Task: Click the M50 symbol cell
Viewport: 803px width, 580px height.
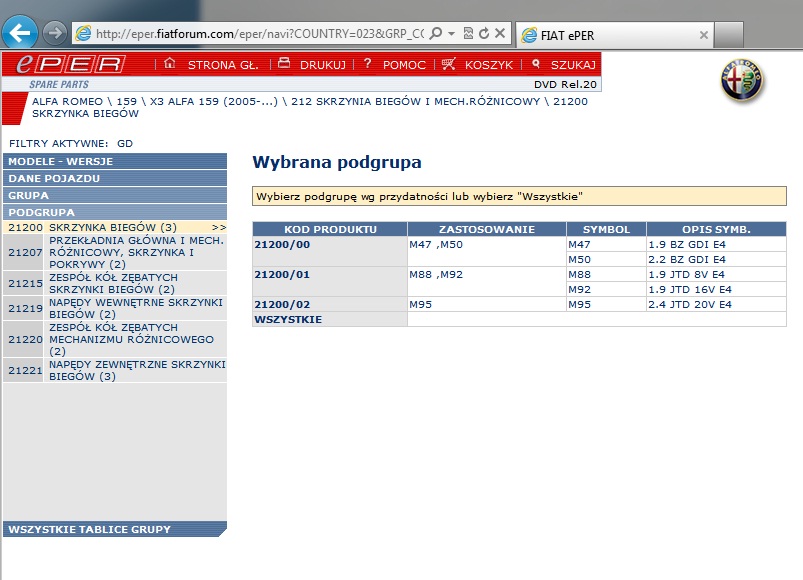Action: (606, 260)
